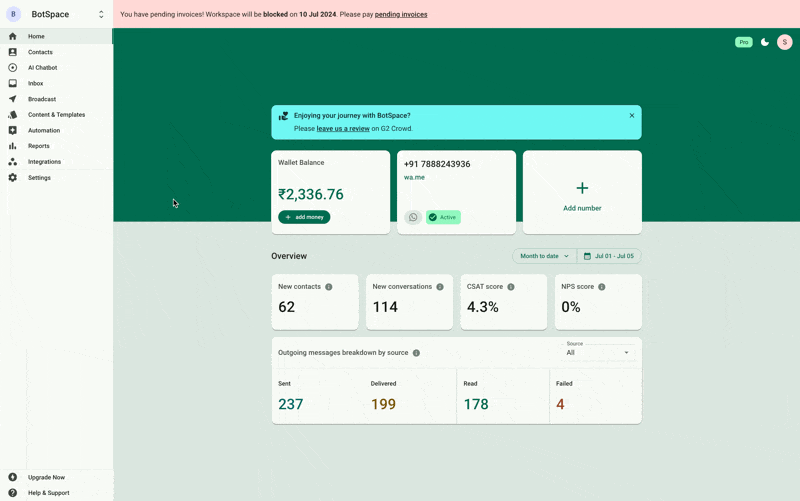The image size is (800, 501).
Task: Dismiss the G2 review banner
Action: (x=632, y=115)
